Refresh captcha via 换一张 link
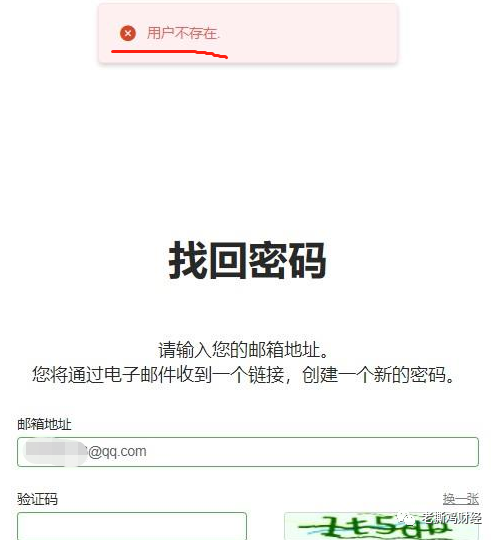The height and width of the screenshot is (540, 497). (x=460, y=498)
